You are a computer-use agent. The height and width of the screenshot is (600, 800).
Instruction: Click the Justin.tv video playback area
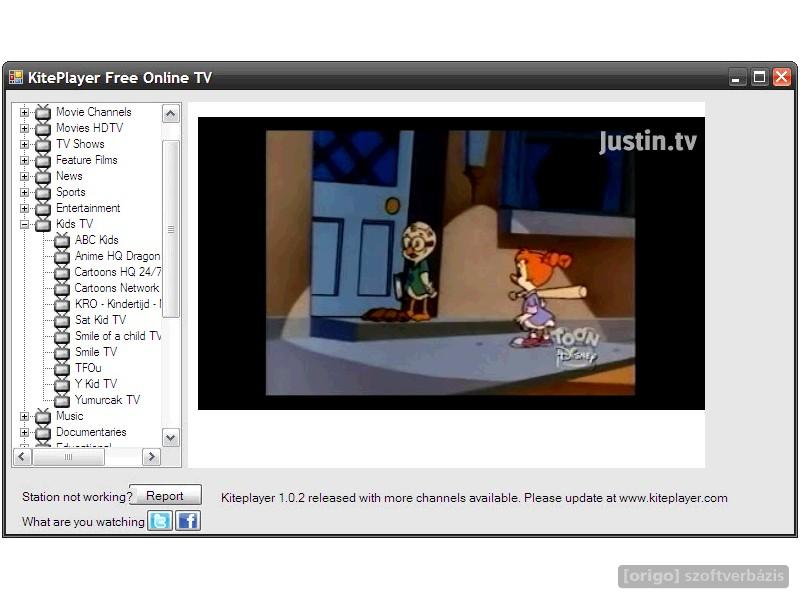(x=452, y=263)
